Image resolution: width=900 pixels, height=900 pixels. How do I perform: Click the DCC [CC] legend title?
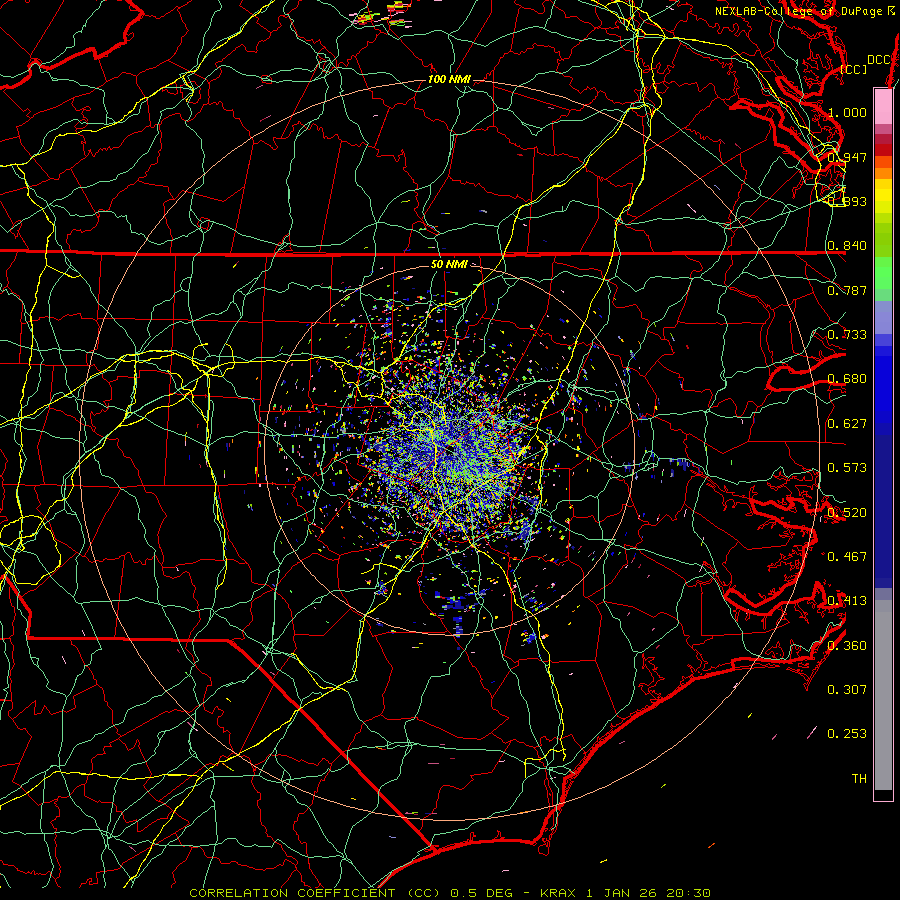(x=866, y=64)
